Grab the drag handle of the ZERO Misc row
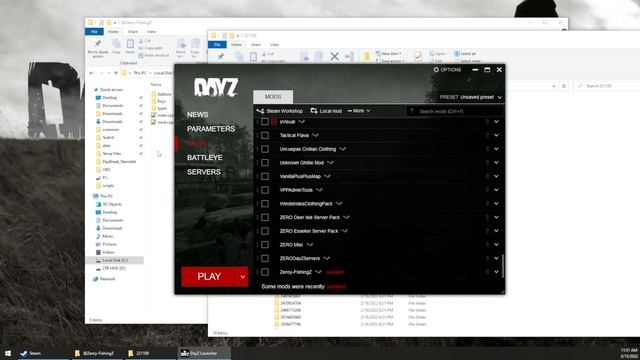 point(257,244)
